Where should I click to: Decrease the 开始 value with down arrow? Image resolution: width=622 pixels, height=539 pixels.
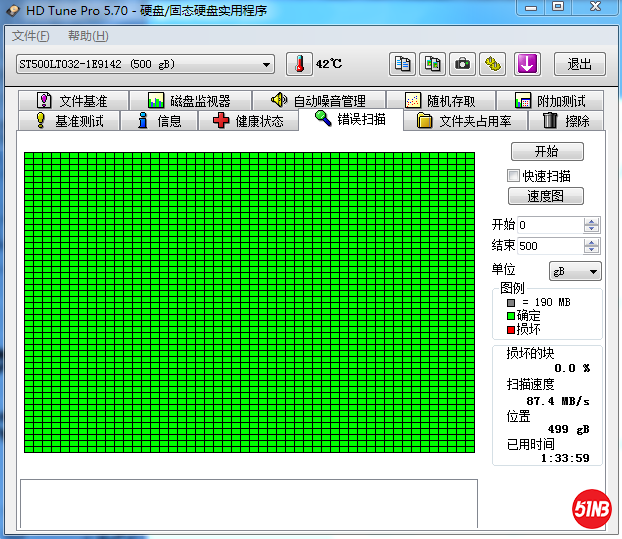pyautogui.click(x=592, y=229)
